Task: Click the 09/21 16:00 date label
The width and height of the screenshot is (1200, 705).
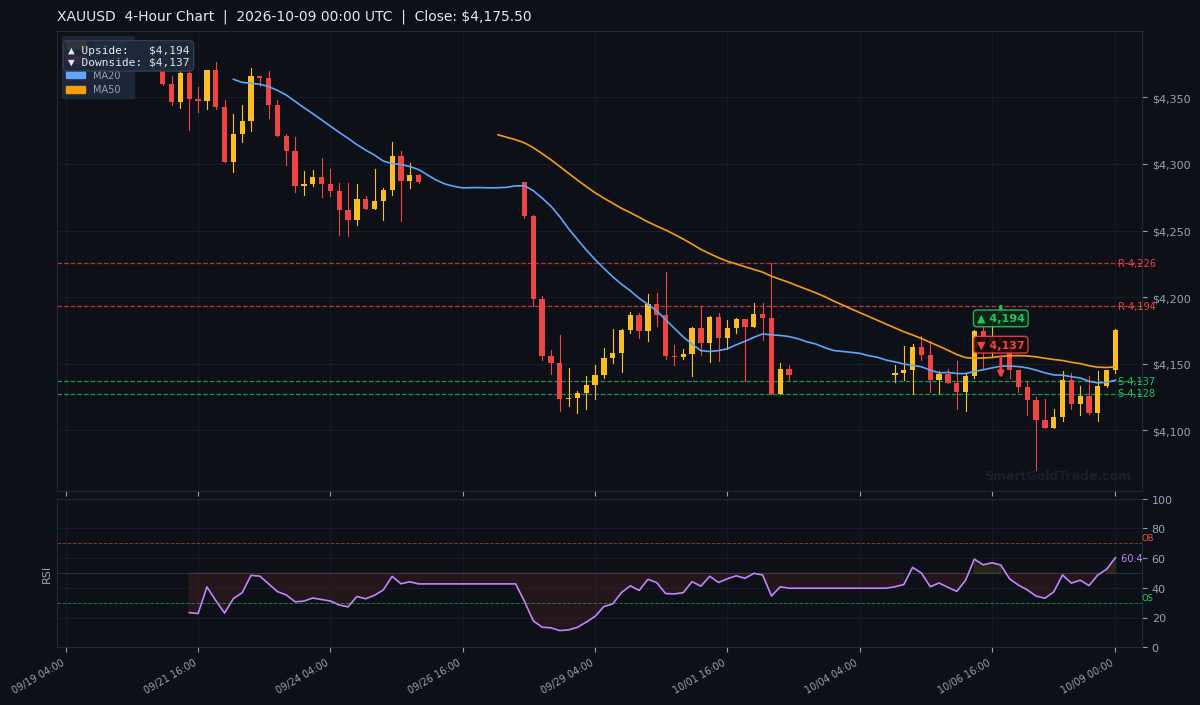Action: (x=170, y=675)
